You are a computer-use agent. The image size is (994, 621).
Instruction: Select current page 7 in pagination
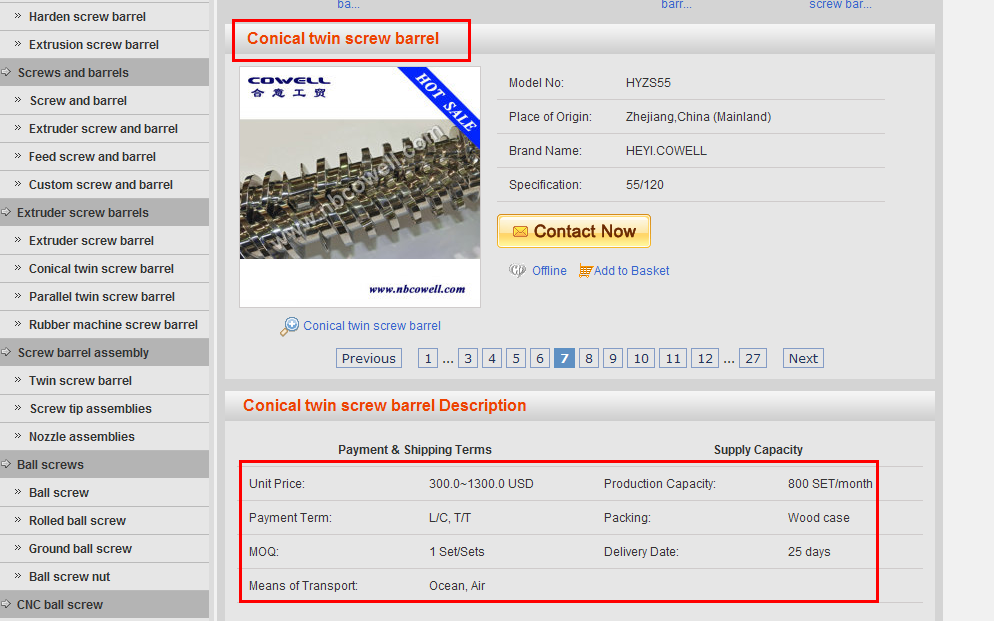[x=564, y=359]
